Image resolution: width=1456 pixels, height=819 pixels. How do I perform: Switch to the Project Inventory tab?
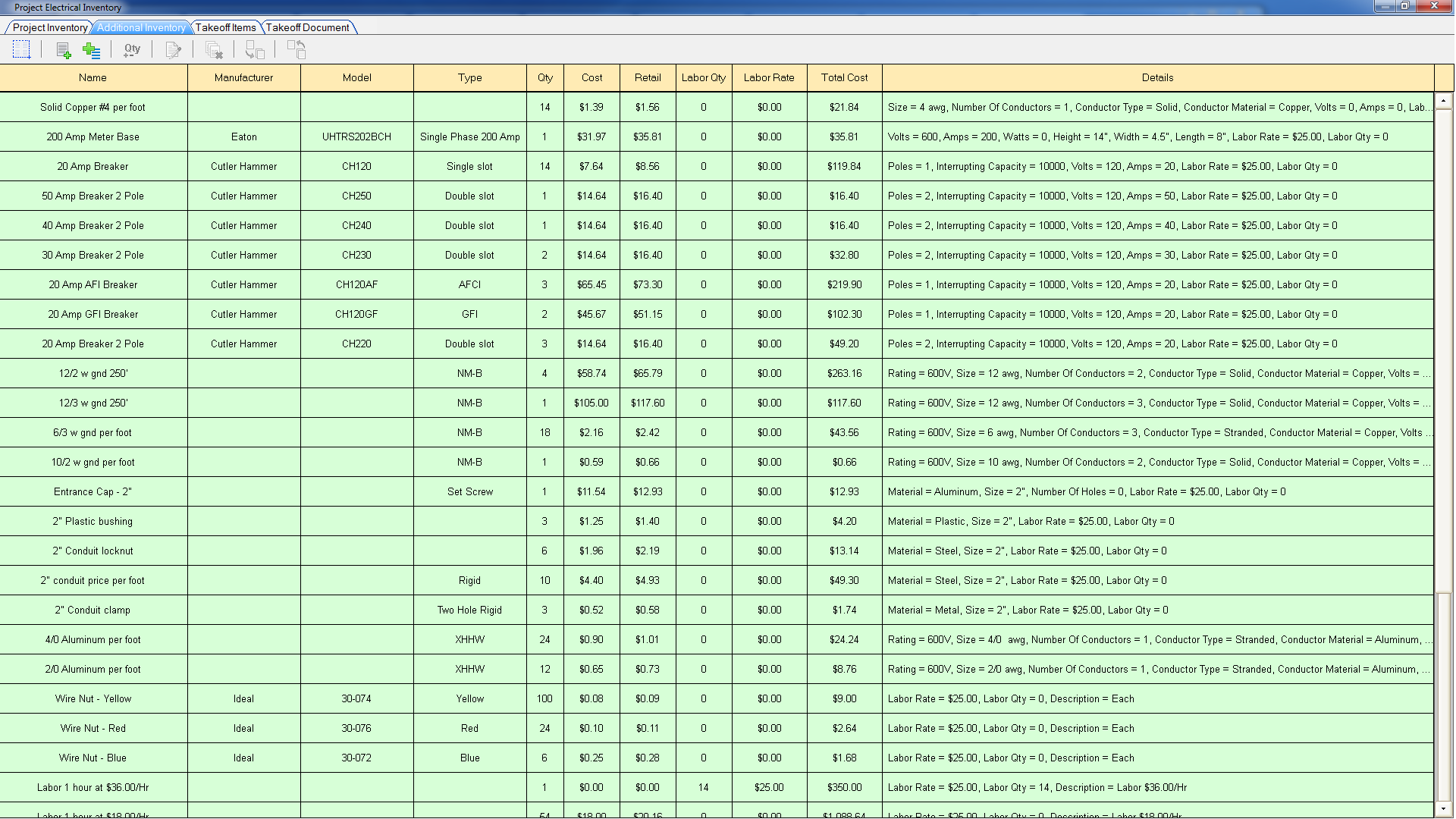(x=50, y=27)
